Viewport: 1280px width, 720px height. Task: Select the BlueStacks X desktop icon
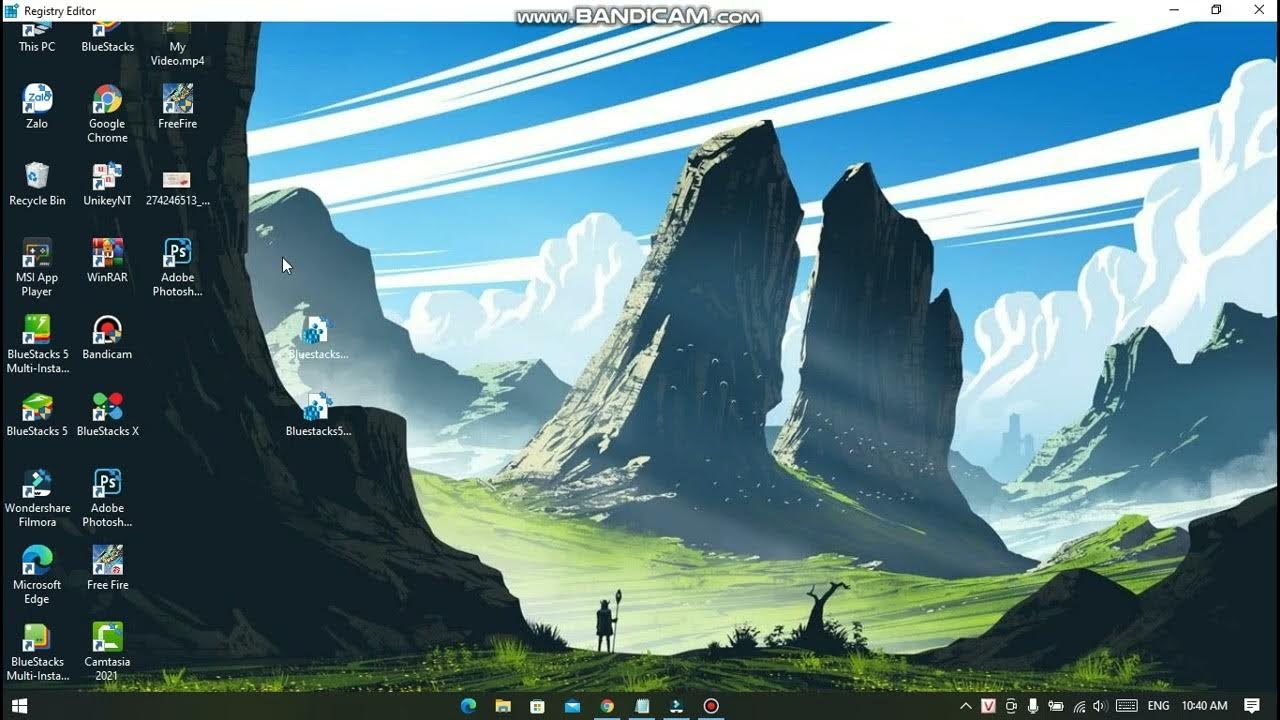[x=107, y=415]
